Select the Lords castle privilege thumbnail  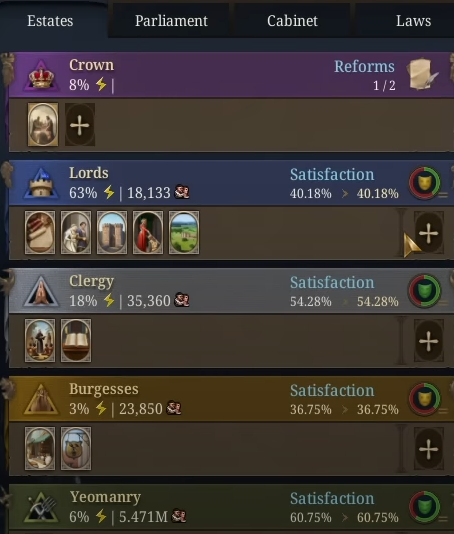tap(112, 233)
